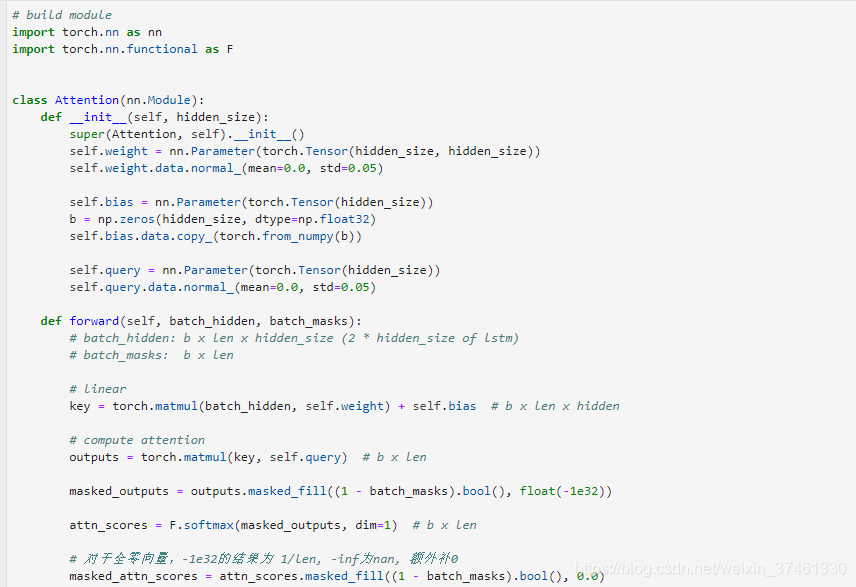Image resolution: width=856 pixels, height=587 pixels.
Task: Click the 'self.query.data.normal_' line
Action: pos(223,287)
